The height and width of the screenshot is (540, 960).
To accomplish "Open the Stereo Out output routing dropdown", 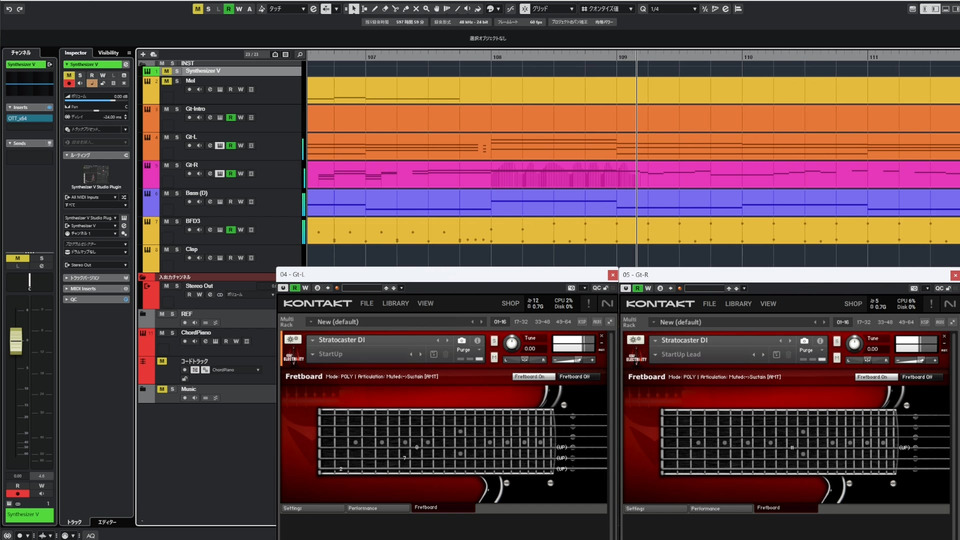I will click(96, 265).
